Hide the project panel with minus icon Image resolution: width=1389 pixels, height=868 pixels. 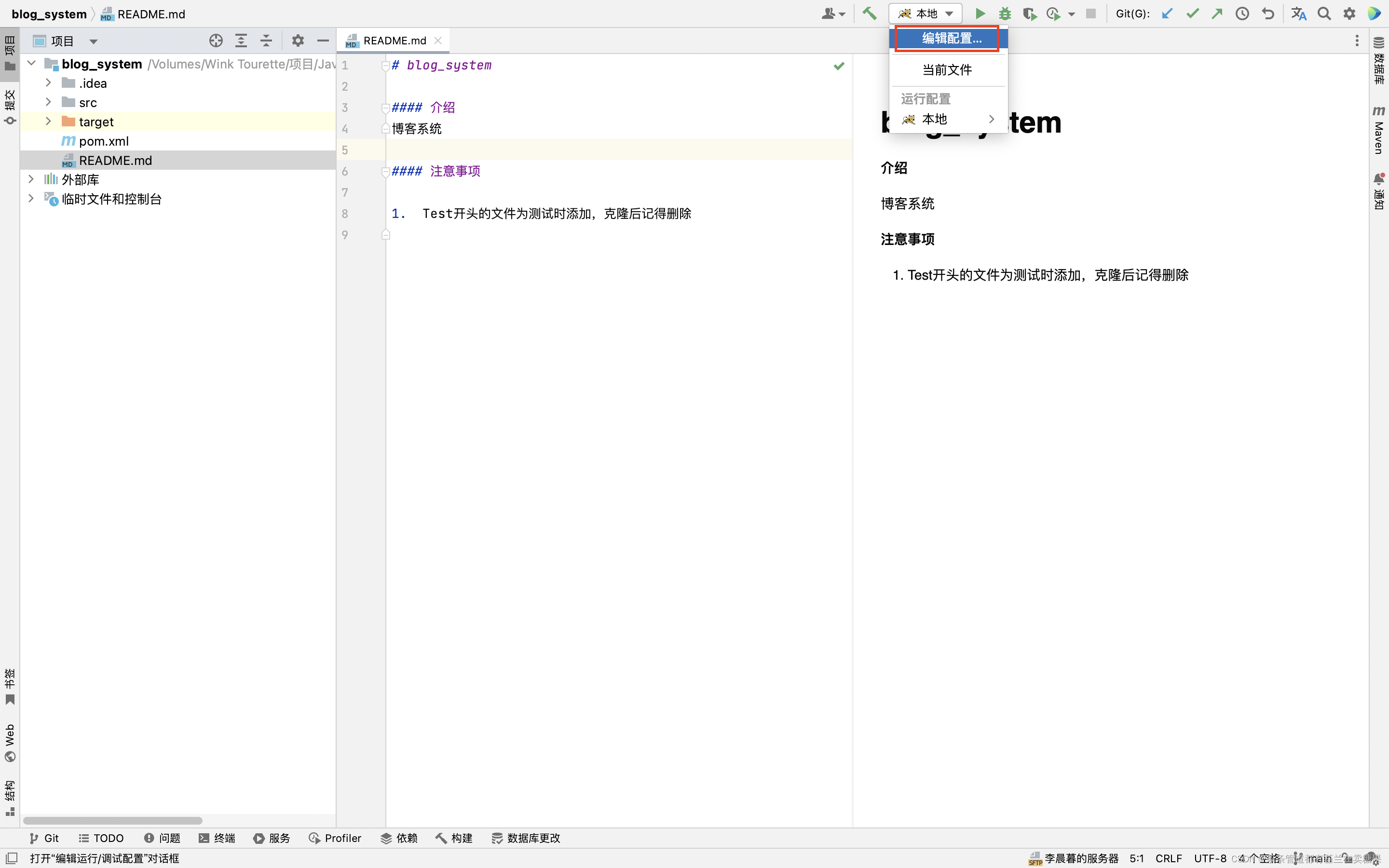coord(323,41)
